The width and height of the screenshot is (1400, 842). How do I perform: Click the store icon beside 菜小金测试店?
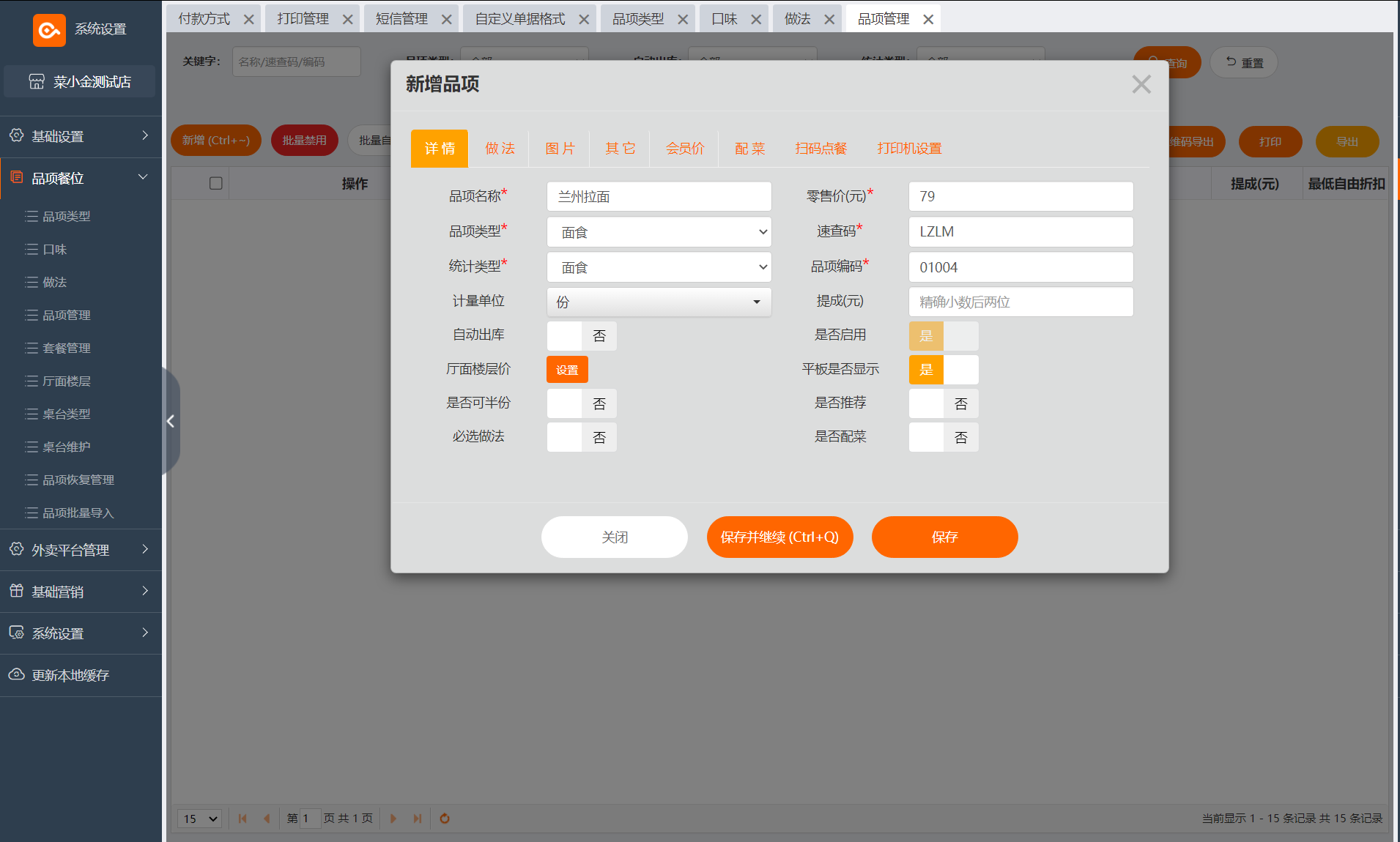pos(37,81)
